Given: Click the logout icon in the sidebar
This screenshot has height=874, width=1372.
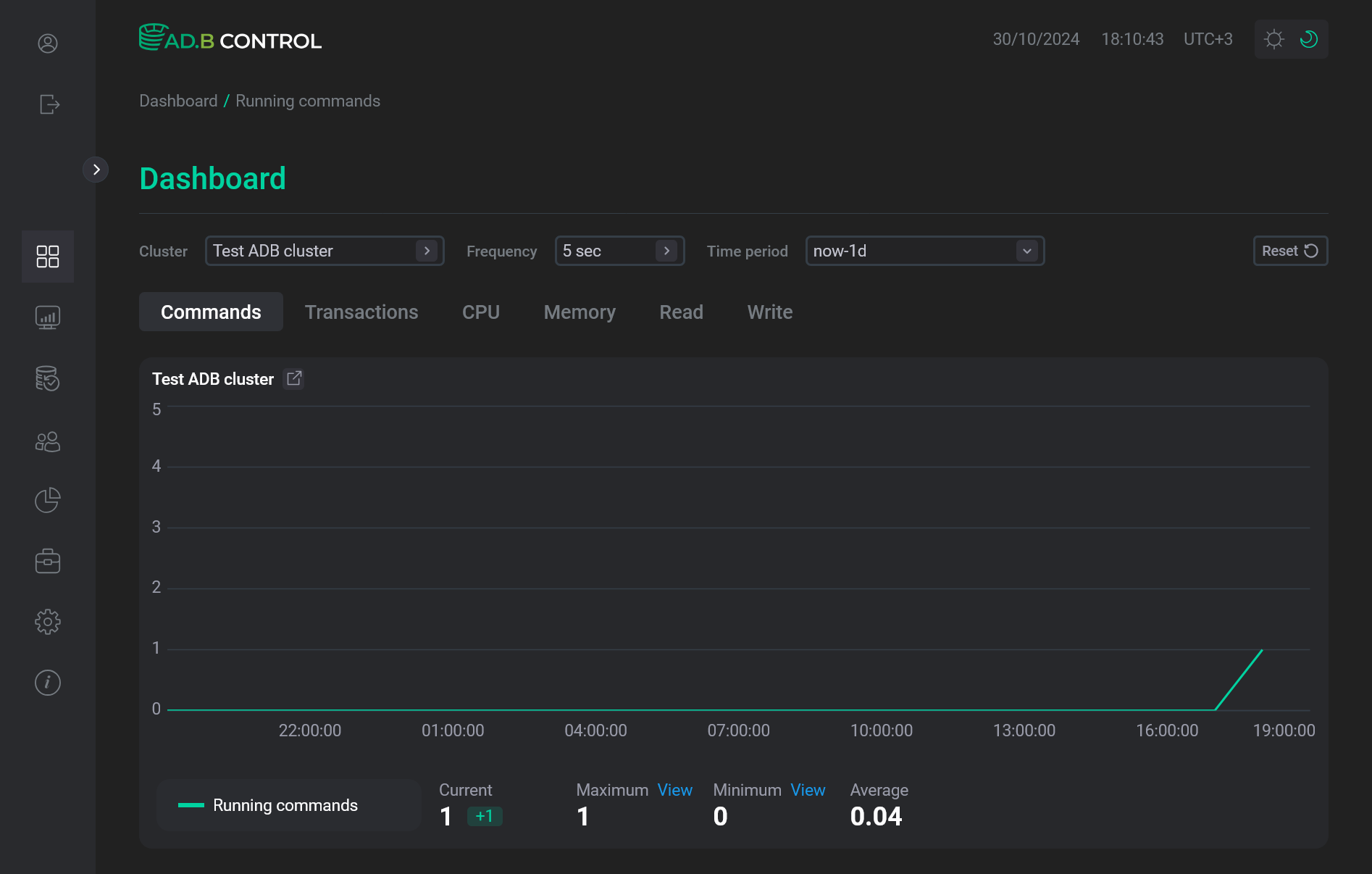Looking at the screenshot, I should [49, 104].
